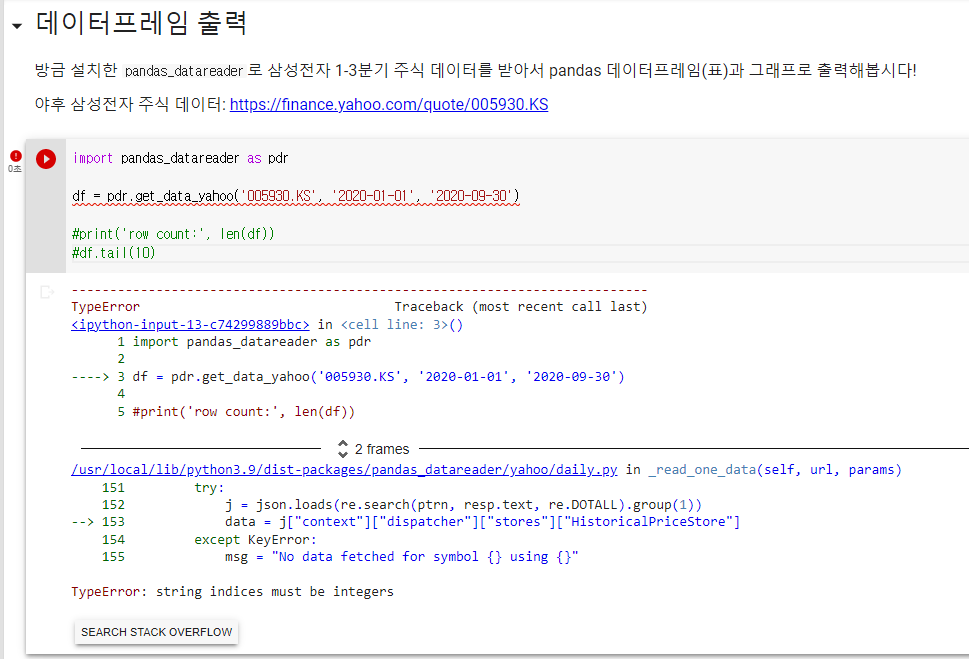Image resolution: width=969 pixels, height=659 pixels.
Task: Click the 'pandas_datareader' inline code in the description
Action: tap(184, 71)
